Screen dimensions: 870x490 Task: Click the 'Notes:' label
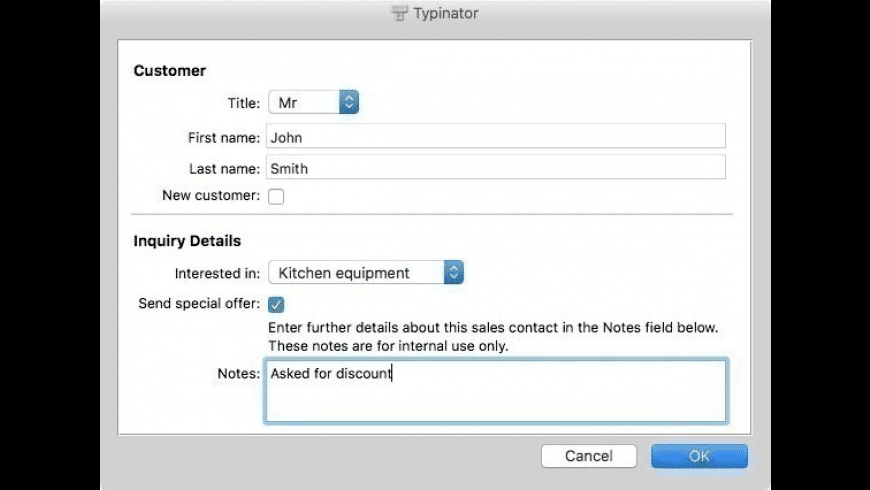(239, 373)
